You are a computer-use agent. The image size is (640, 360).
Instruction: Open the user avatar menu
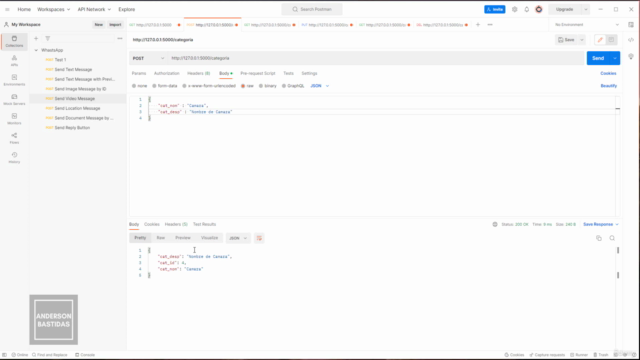(539, 9)
